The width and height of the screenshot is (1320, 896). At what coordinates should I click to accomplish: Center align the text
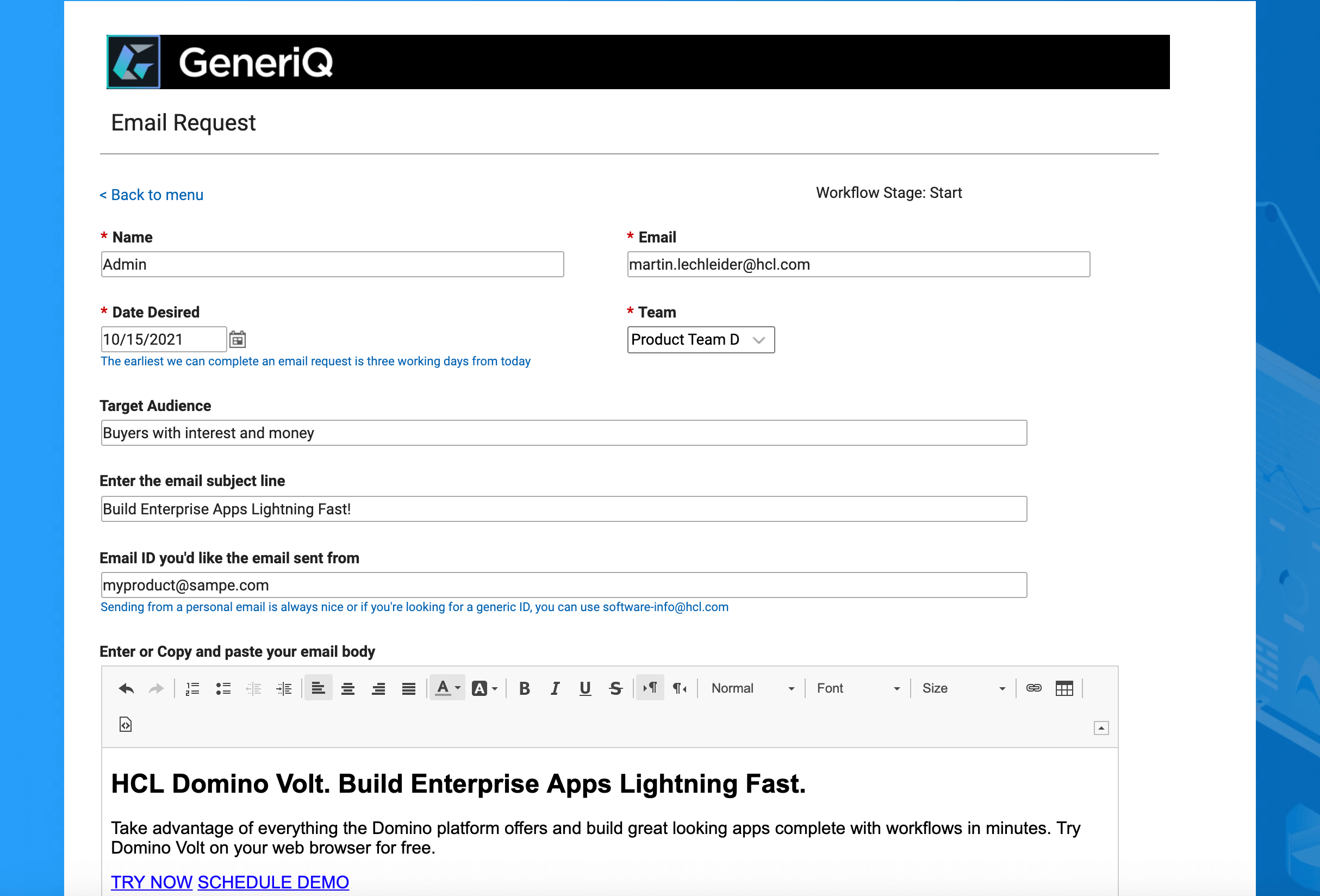pyautogui.click(x=348, y=689)
